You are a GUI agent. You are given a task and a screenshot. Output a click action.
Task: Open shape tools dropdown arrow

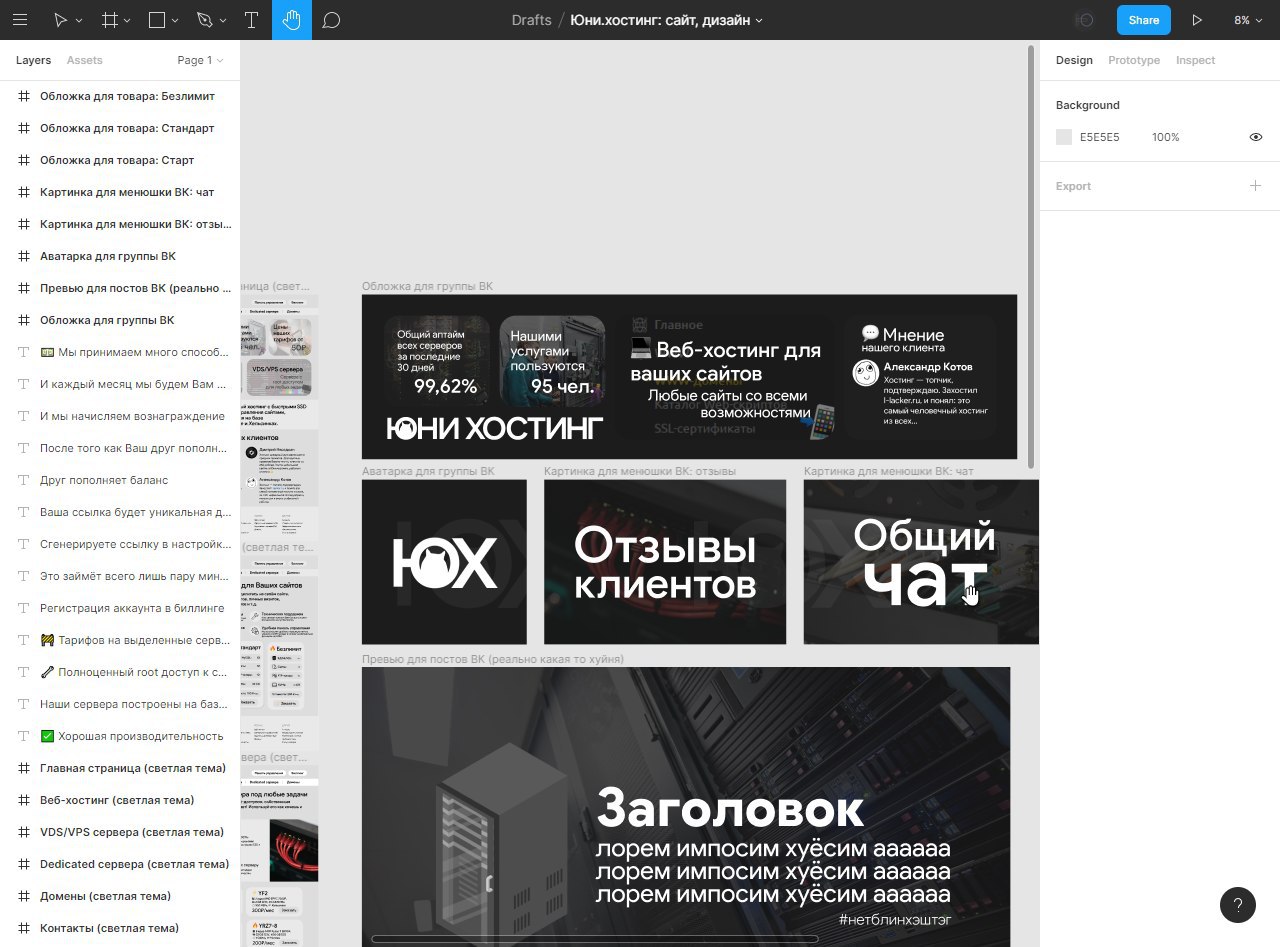(175, 20)
